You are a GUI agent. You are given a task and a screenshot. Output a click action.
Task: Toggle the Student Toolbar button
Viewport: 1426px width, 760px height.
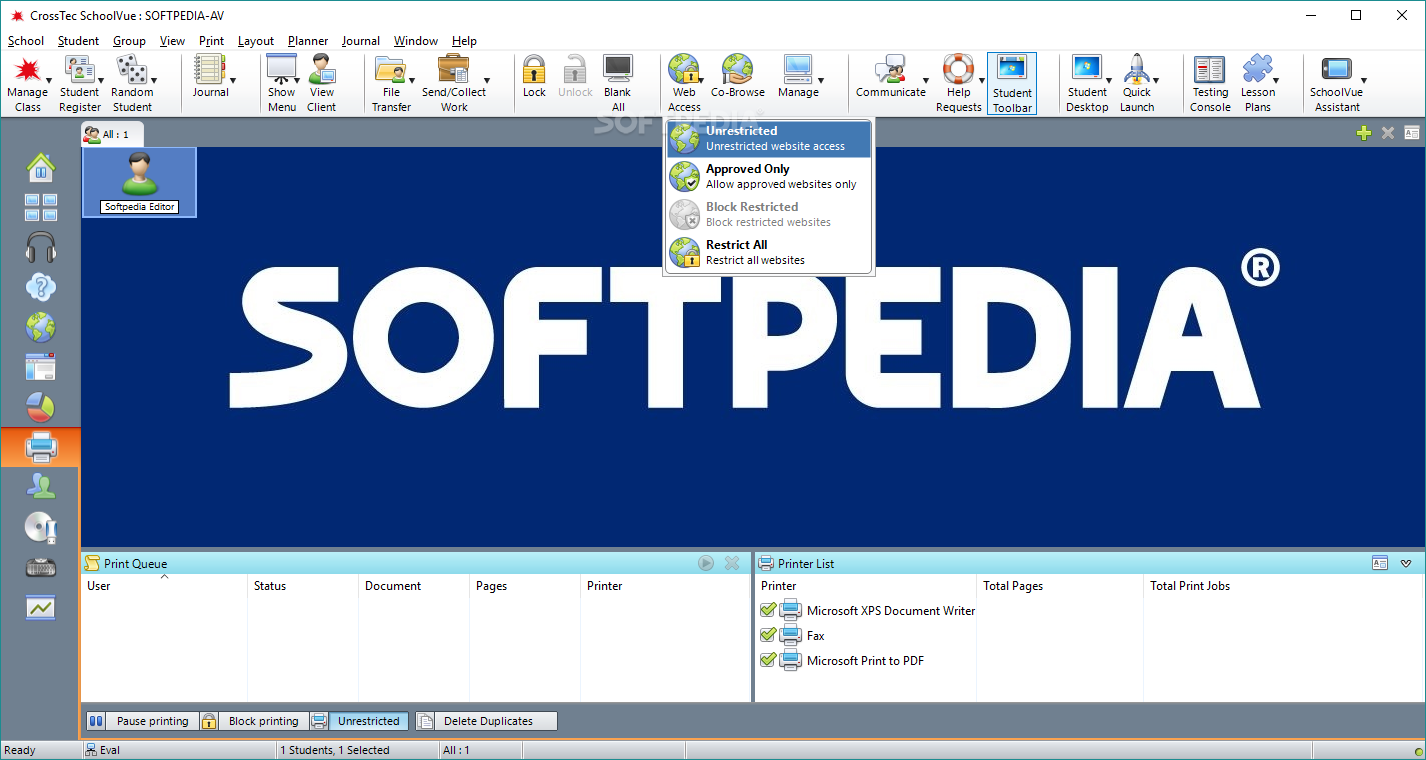coord(1012,84)
